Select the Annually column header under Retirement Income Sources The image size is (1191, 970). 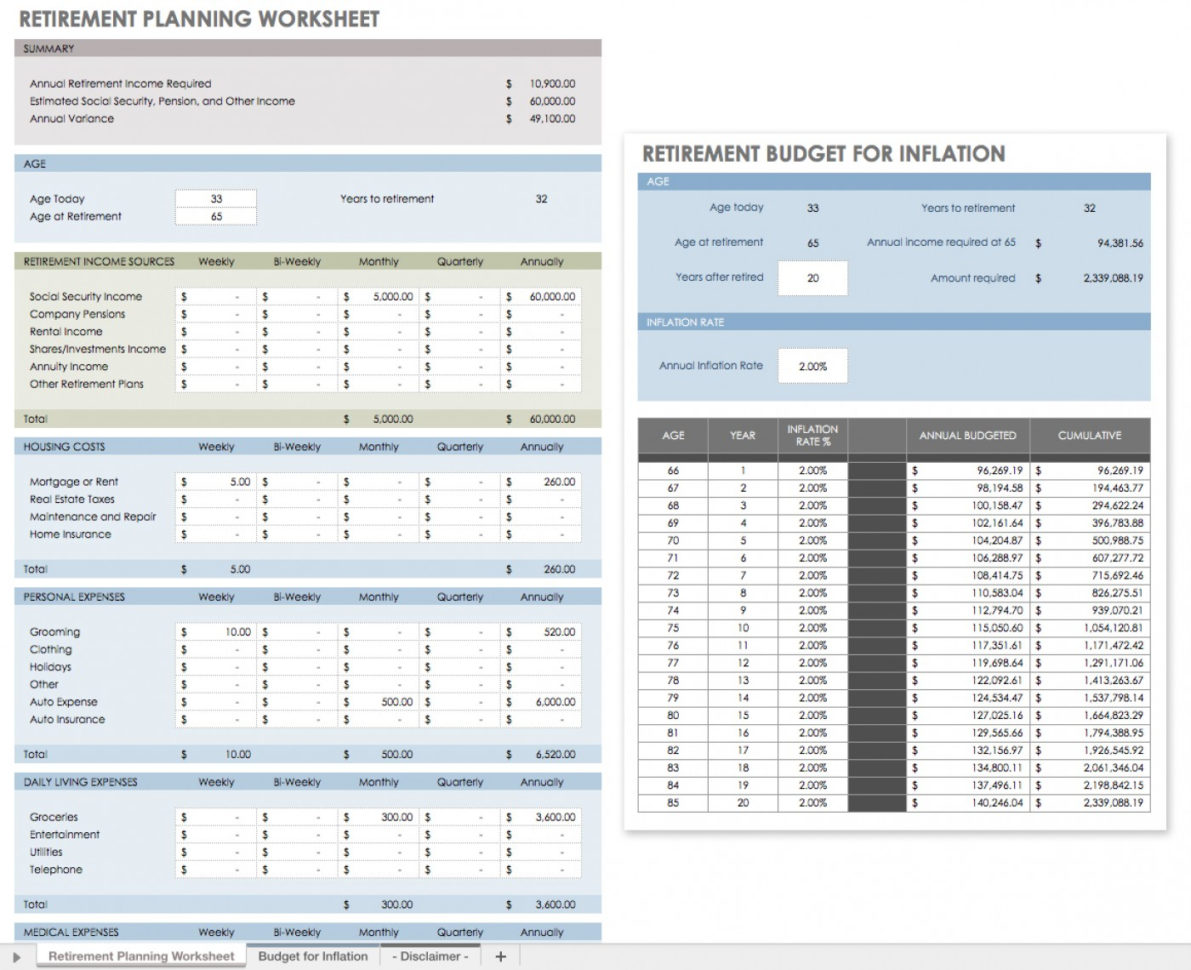point(541,261)
